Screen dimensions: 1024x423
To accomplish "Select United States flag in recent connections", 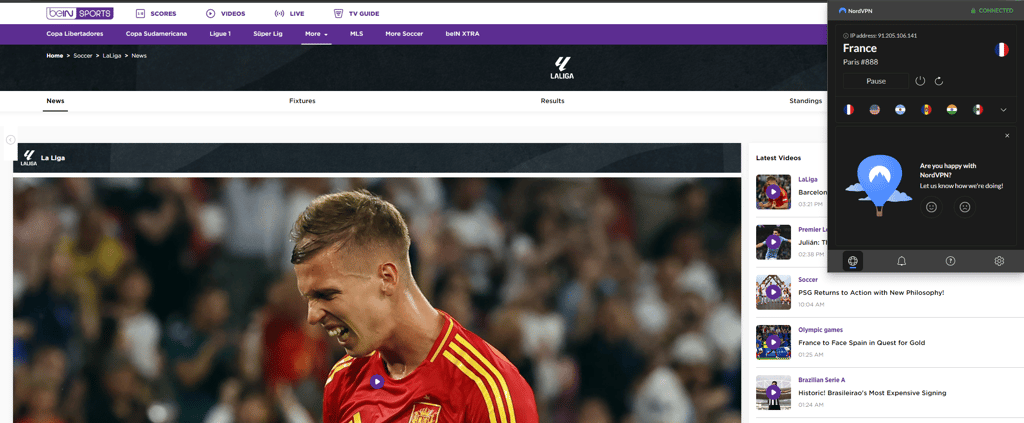I will [874, 110].
